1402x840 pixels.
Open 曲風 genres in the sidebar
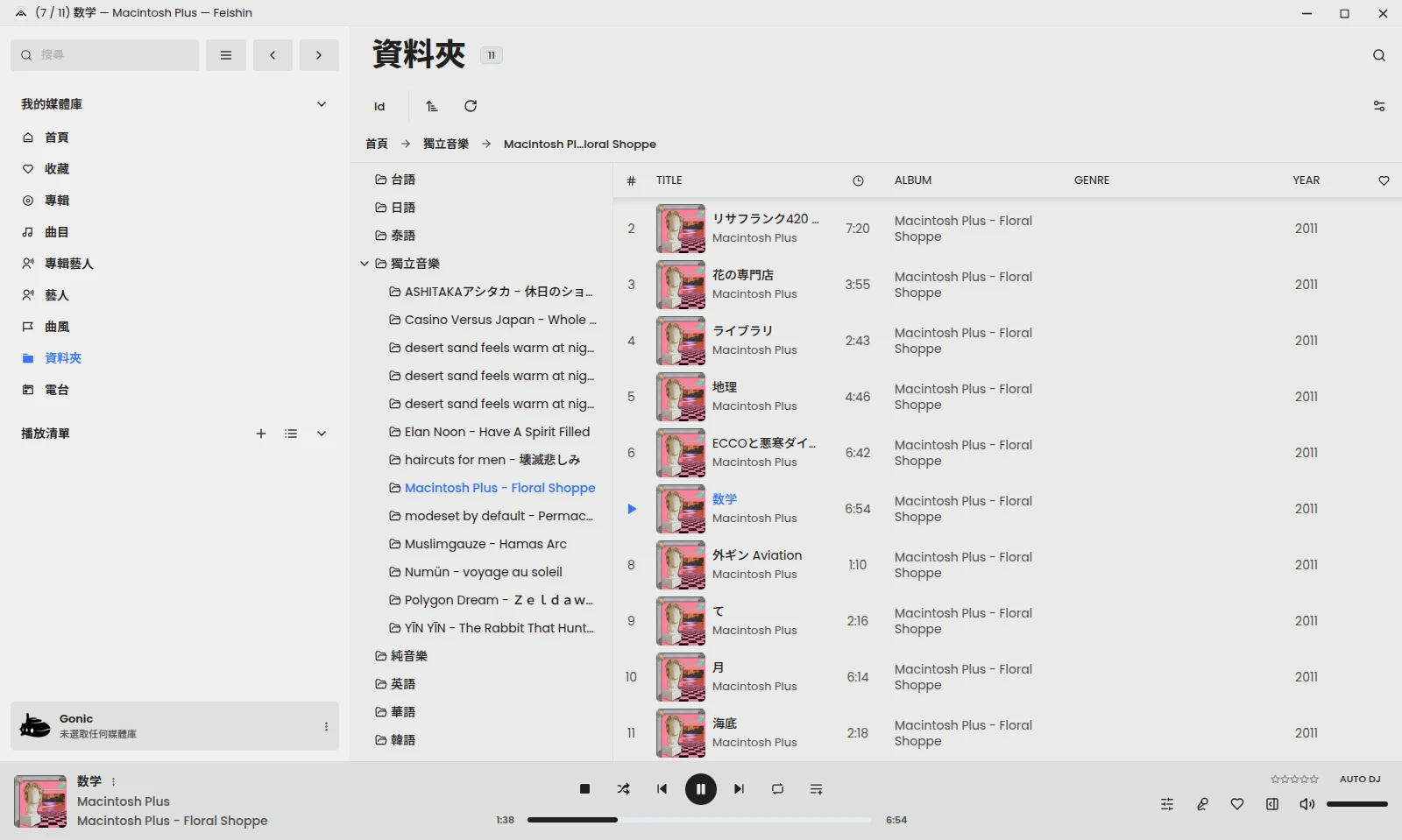click(x=56, y=327)
